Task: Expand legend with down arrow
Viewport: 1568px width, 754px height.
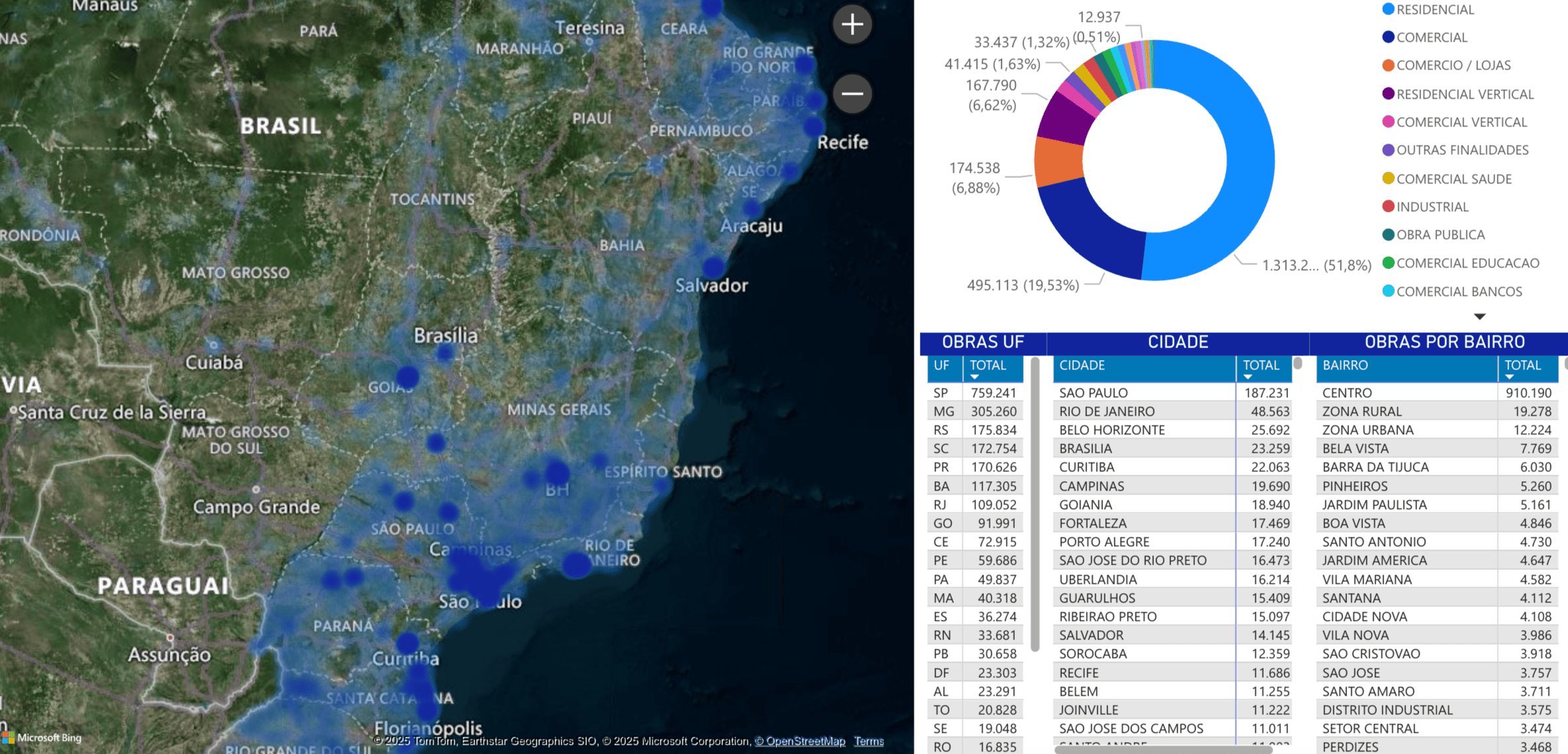Action: [1480, 316]
